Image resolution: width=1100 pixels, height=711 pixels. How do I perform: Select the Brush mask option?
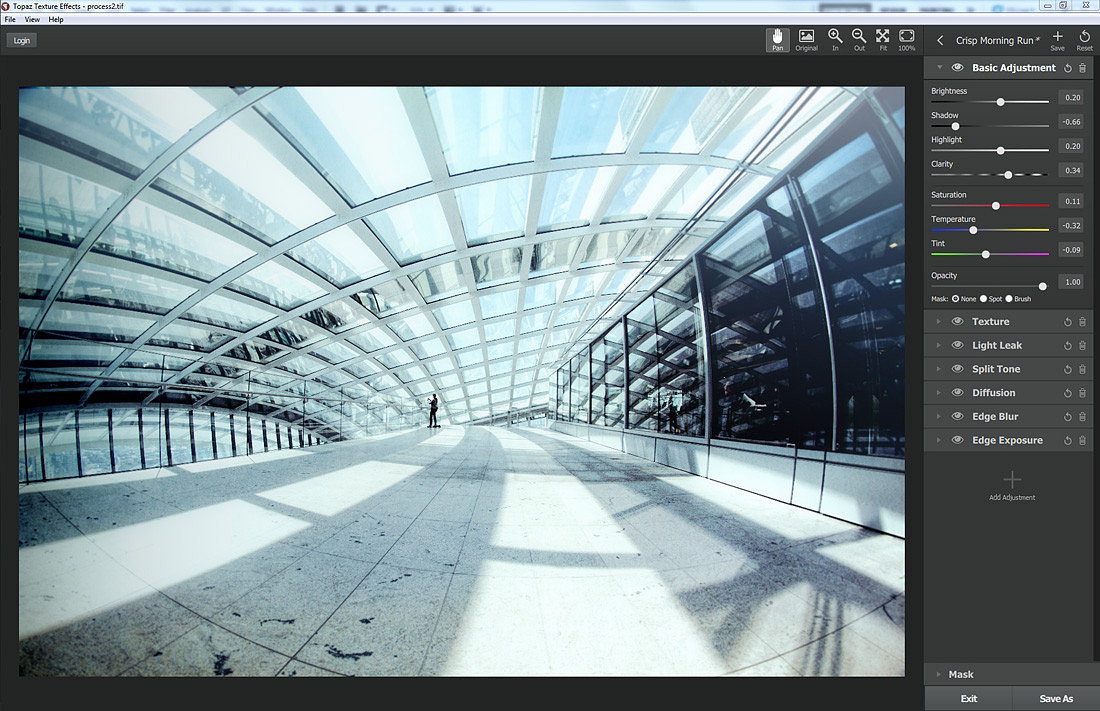tap(1010, 299)
